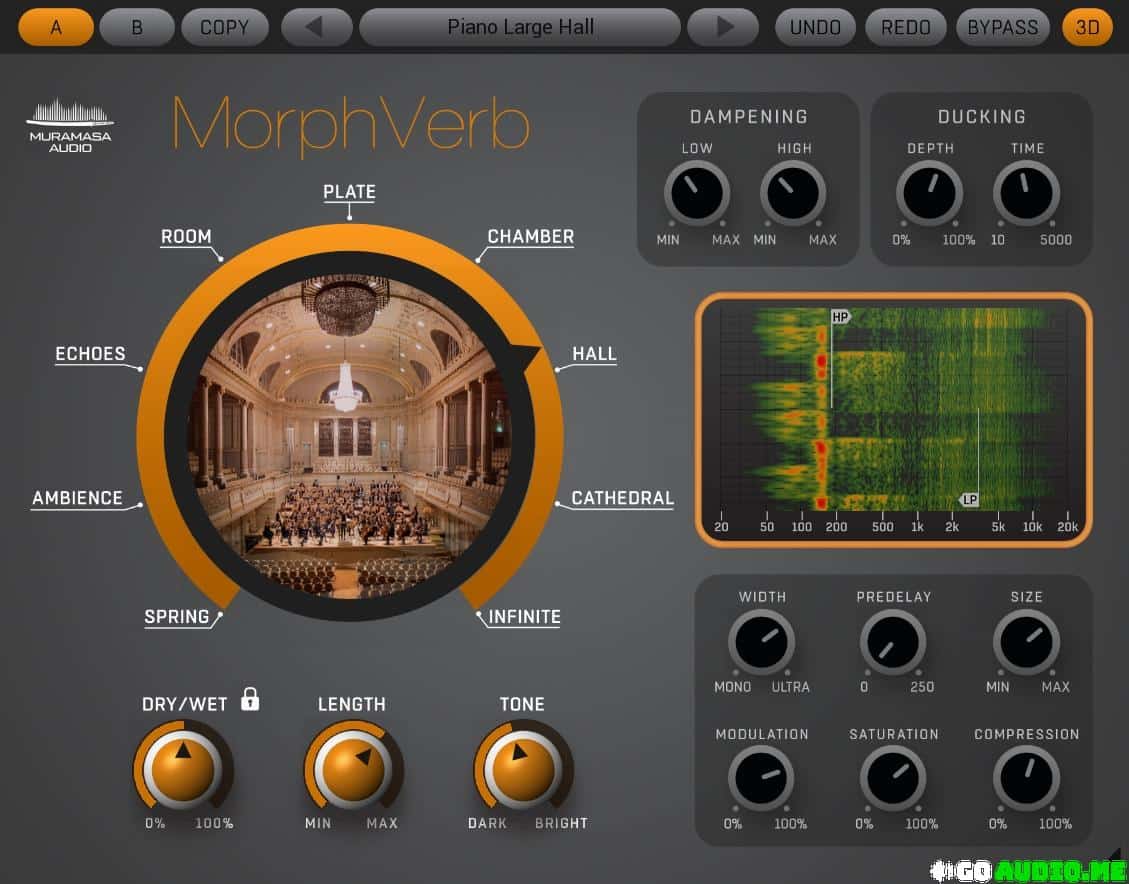Image resolution: width=1129 pixels, height=884 pixels.
Task: Click the HP filter marker in spectrogram
Action: (840, 317)
